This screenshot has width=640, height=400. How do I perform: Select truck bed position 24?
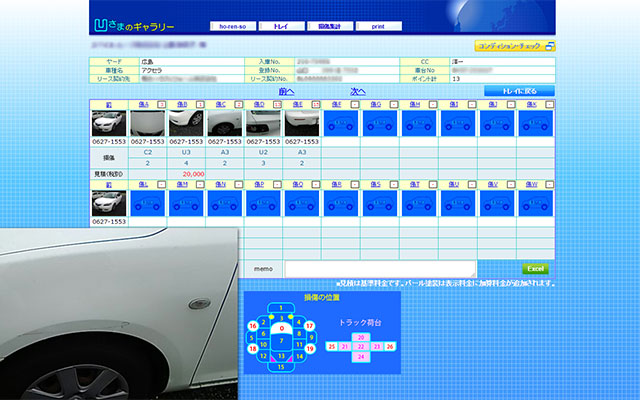[361, 356]
